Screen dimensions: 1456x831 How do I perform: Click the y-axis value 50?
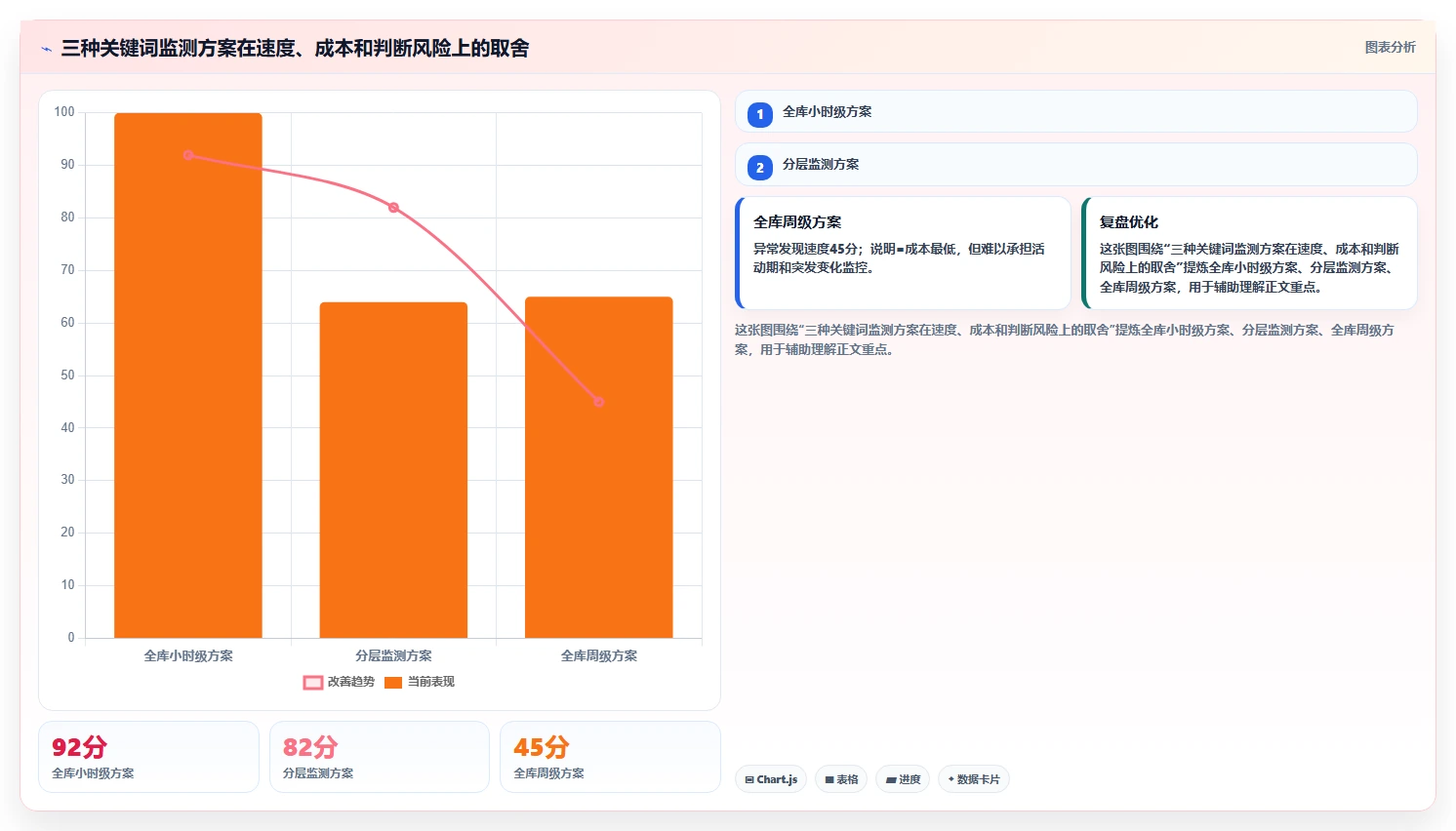[67, 375]
